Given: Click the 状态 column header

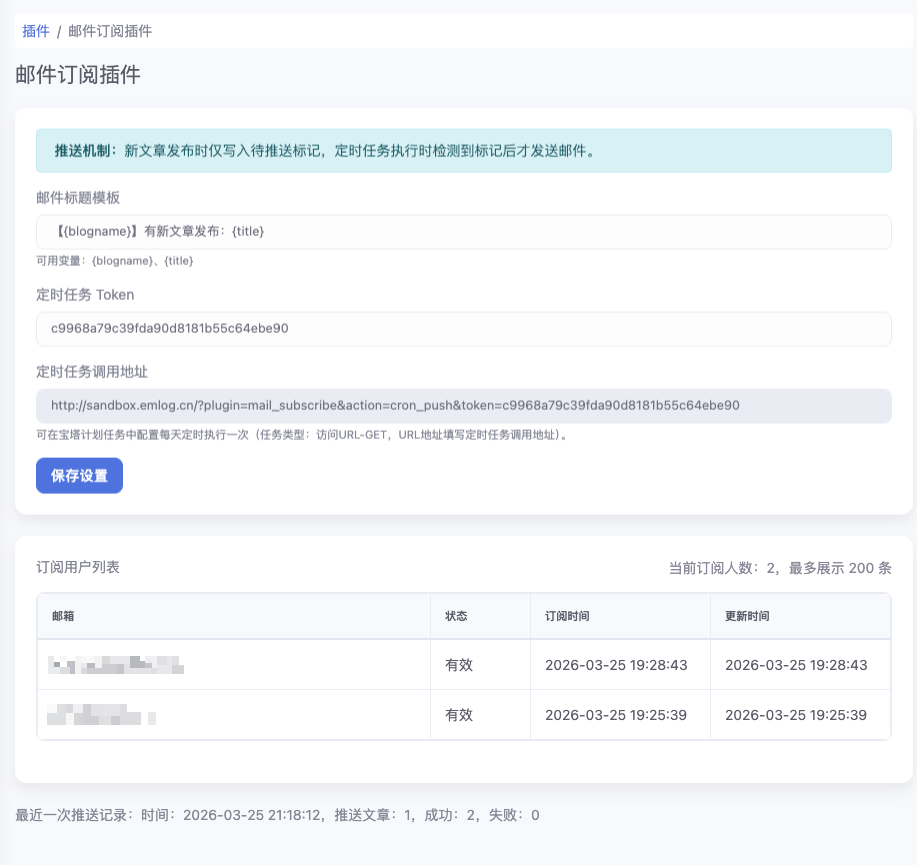Looking at the screenshot, I should pos(480,616).
